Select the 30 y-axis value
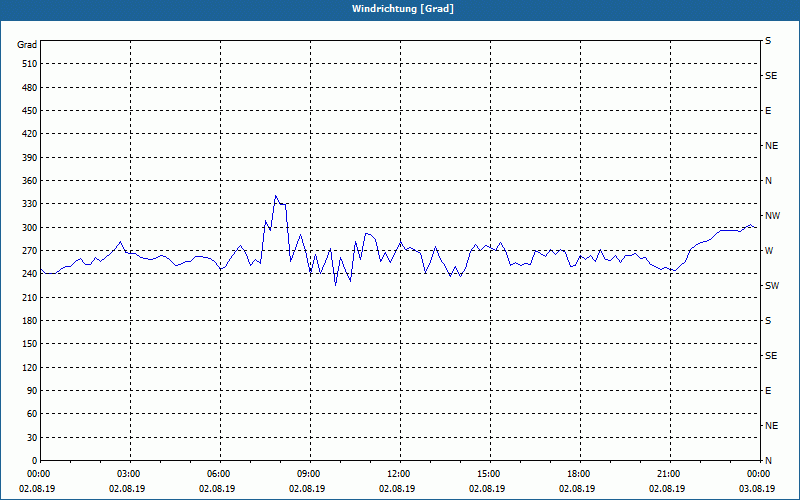 pyautogui.click(x=32, y=437)
